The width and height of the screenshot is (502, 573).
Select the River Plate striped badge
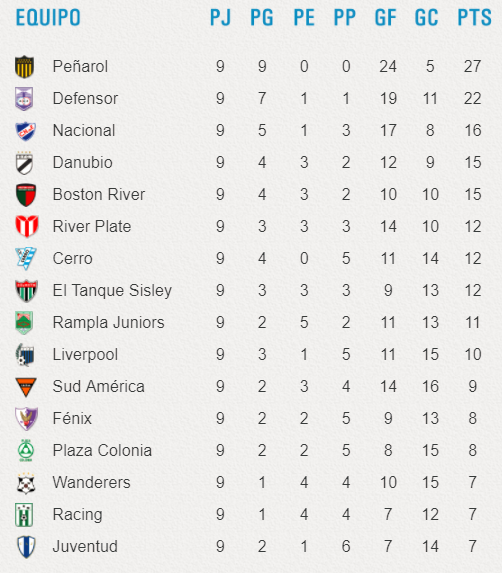coord(27,227)
